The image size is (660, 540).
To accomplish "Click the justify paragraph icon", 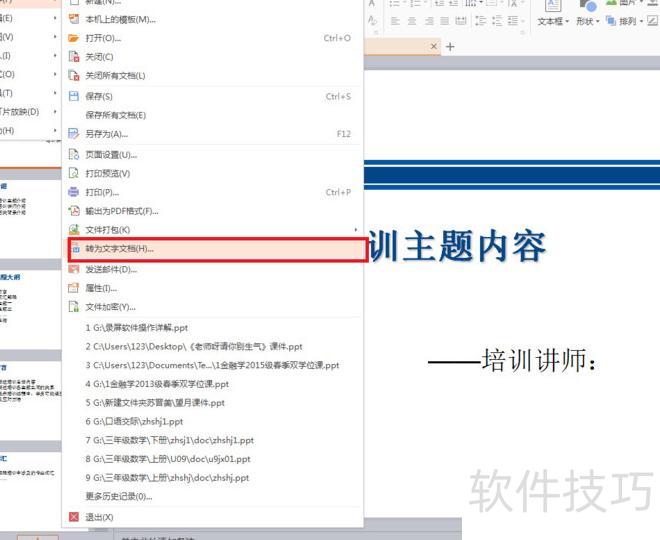I will [445, 21].
